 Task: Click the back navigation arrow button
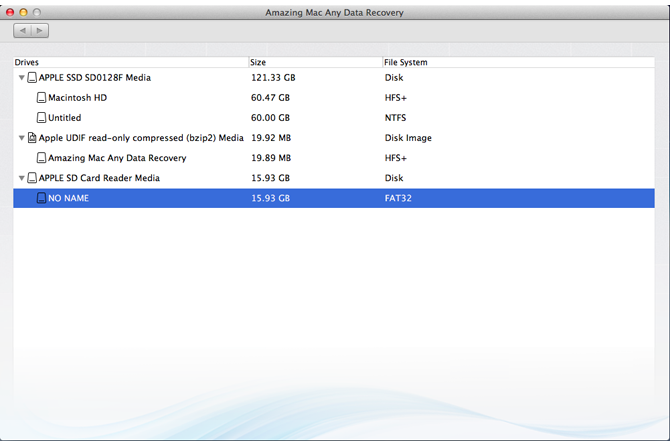tap(22, 30)
